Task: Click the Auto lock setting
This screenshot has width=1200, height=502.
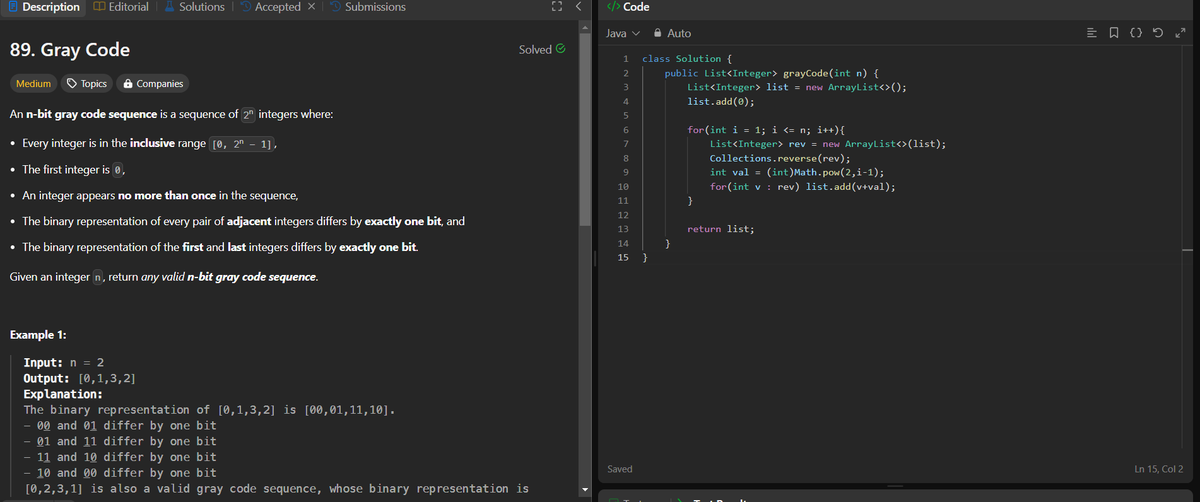Action: 672,34
